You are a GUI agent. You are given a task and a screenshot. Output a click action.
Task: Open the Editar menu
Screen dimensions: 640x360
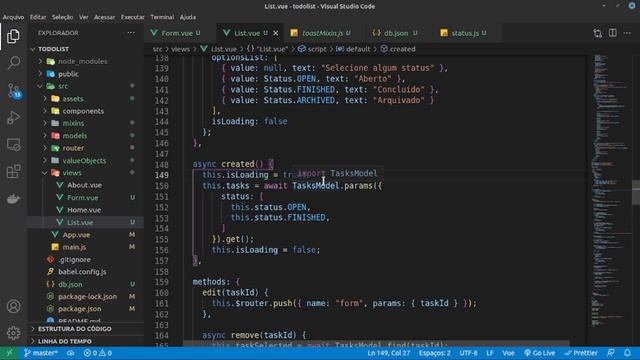pyautogui.click(x=38, y=17)
